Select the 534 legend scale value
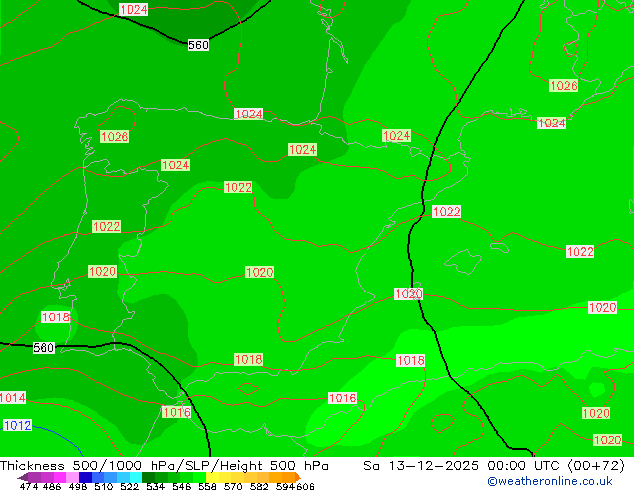The height and width of the screenshot is (490, 634). coord(155,486)
